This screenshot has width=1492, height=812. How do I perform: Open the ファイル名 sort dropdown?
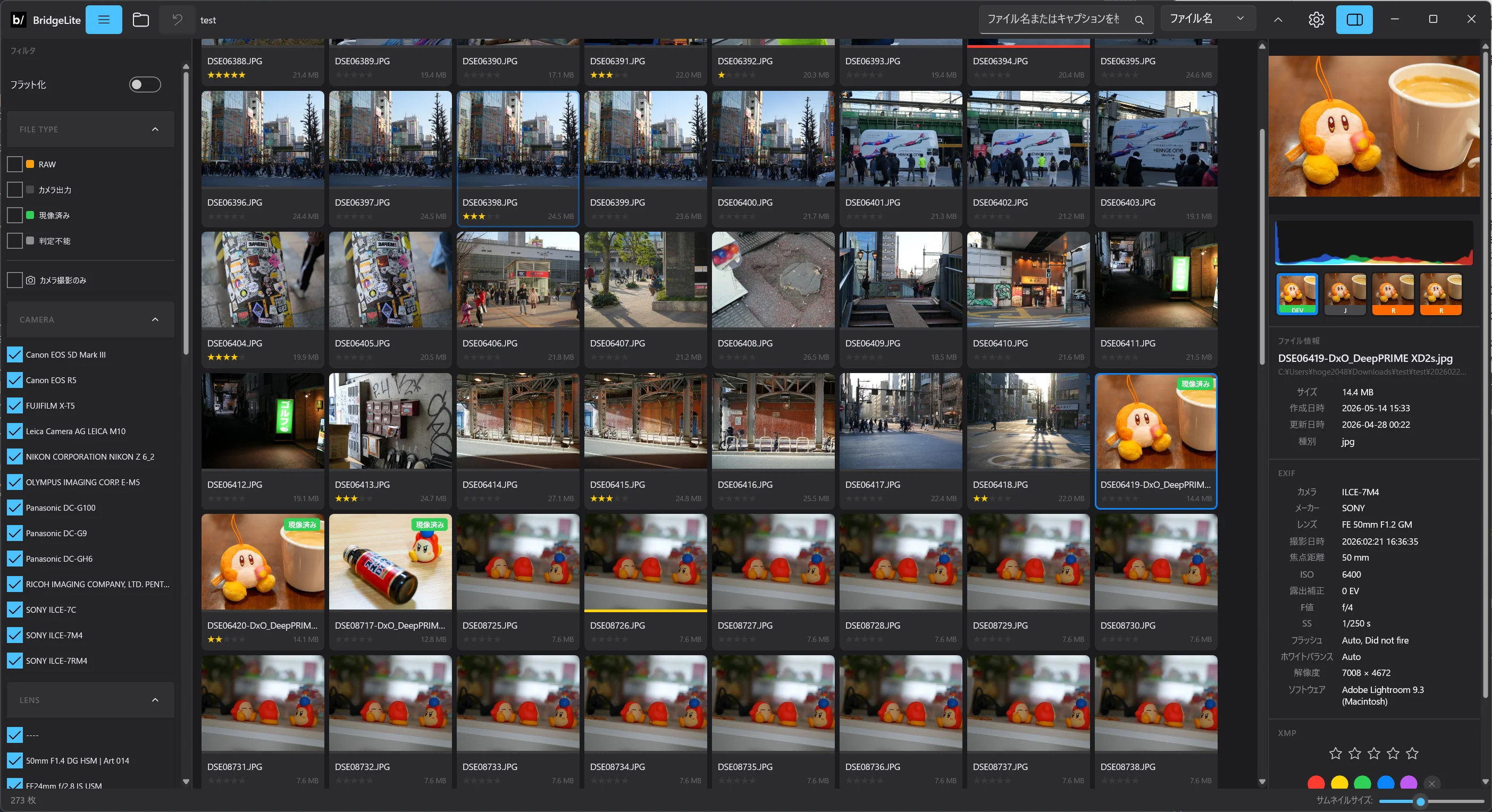pos(1208,19)
